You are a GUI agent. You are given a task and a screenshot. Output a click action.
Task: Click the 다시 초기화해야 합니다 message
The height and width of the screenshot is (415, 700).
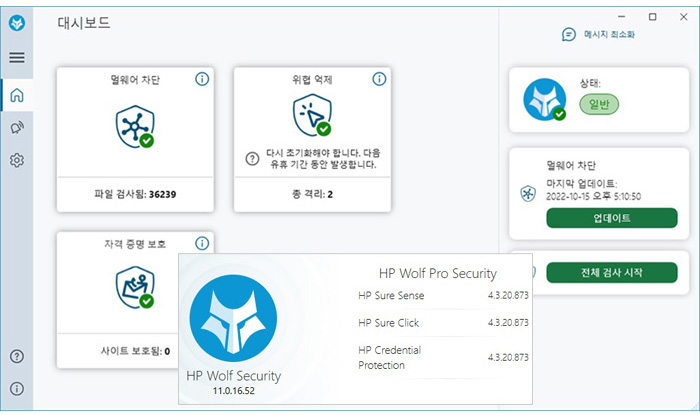point(323,158)
